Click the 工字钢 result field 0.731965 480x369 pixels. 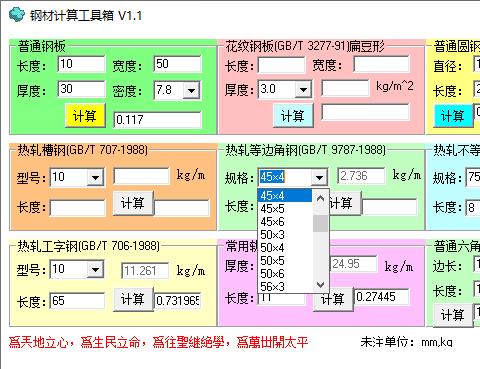177,301
